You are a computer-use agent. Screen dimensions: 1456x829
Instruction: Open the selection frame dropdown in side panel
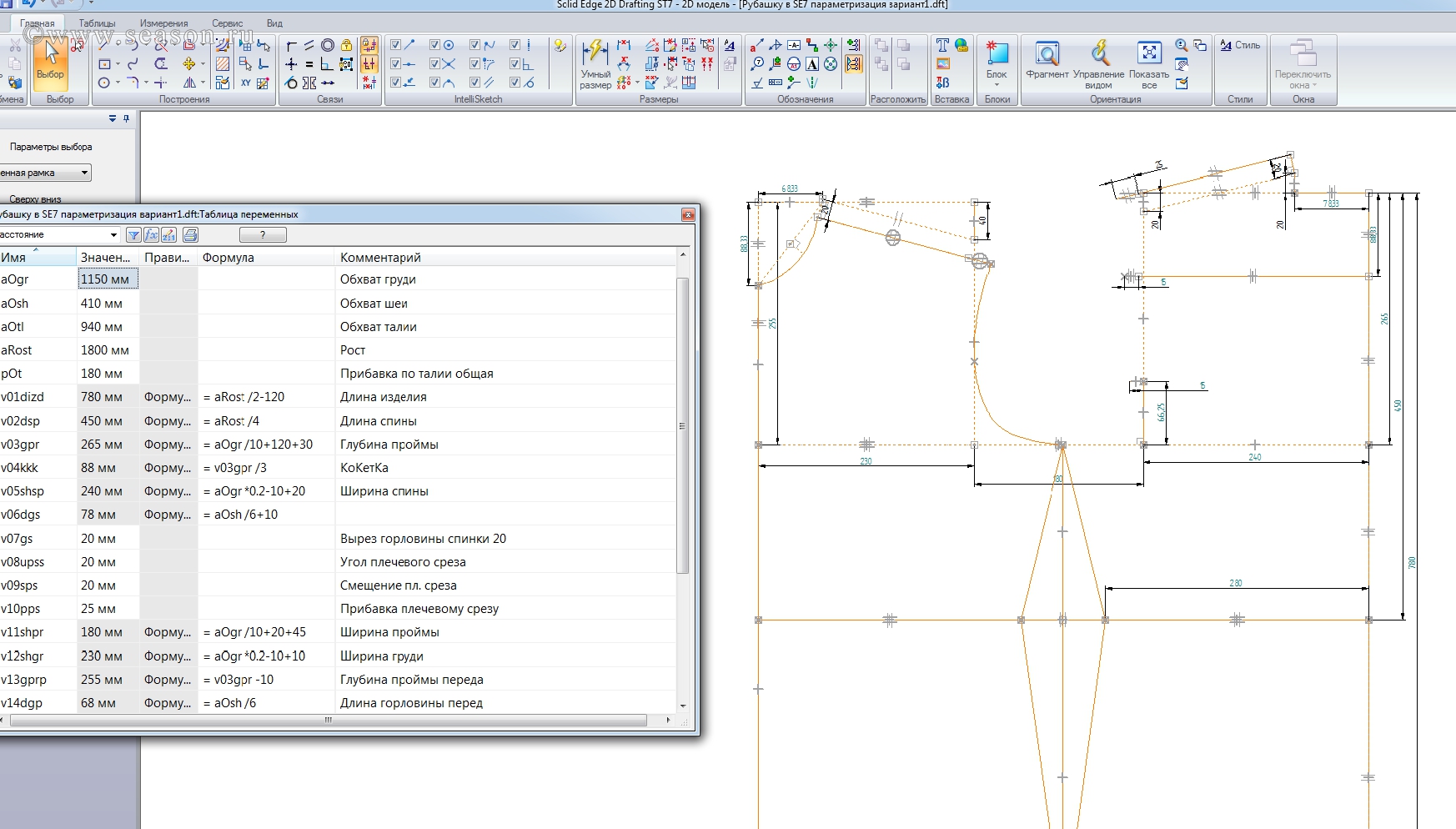coord(84,173)
